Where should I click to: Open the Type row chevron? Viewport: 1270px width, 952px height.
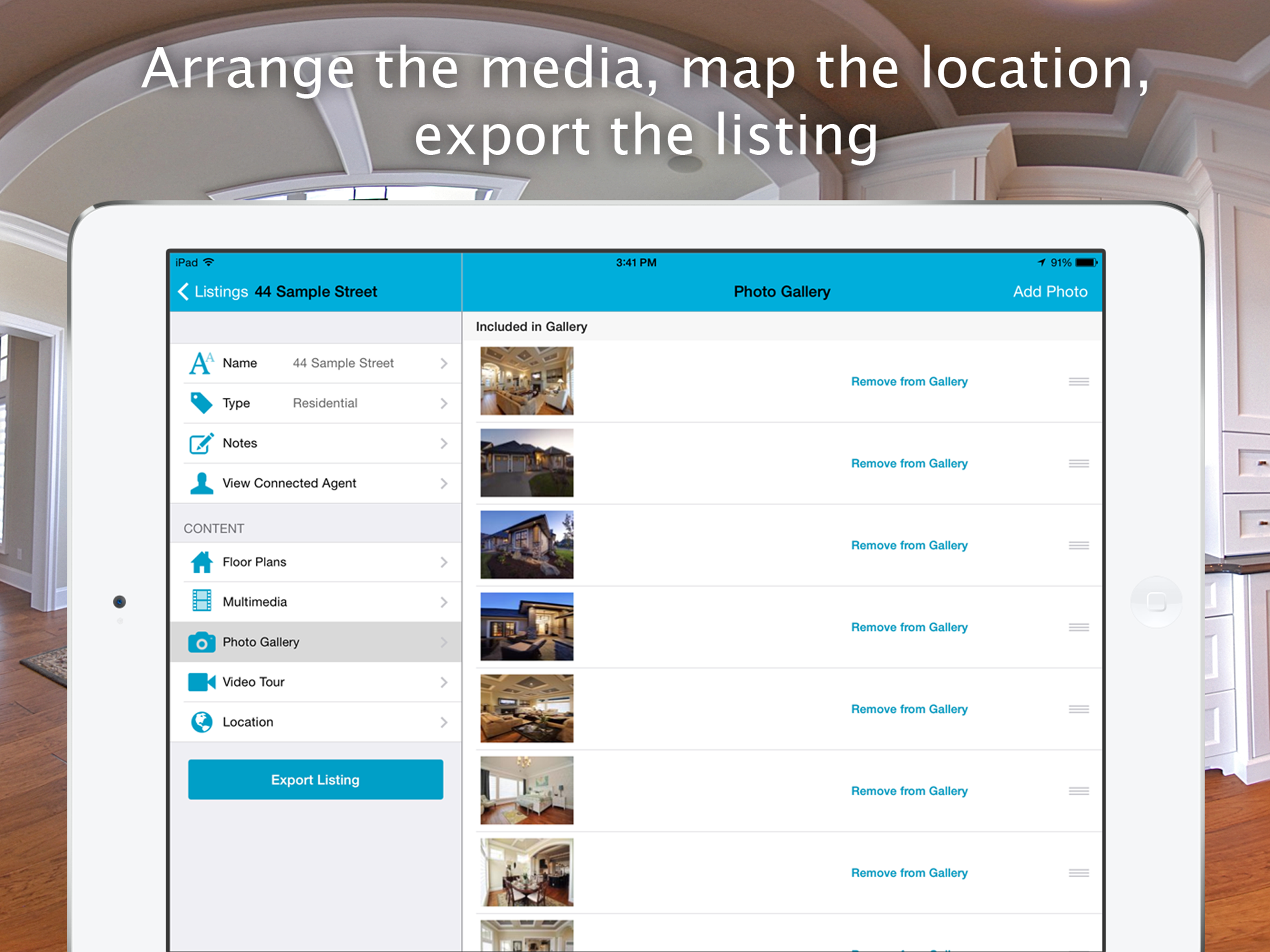click(444, 403)
